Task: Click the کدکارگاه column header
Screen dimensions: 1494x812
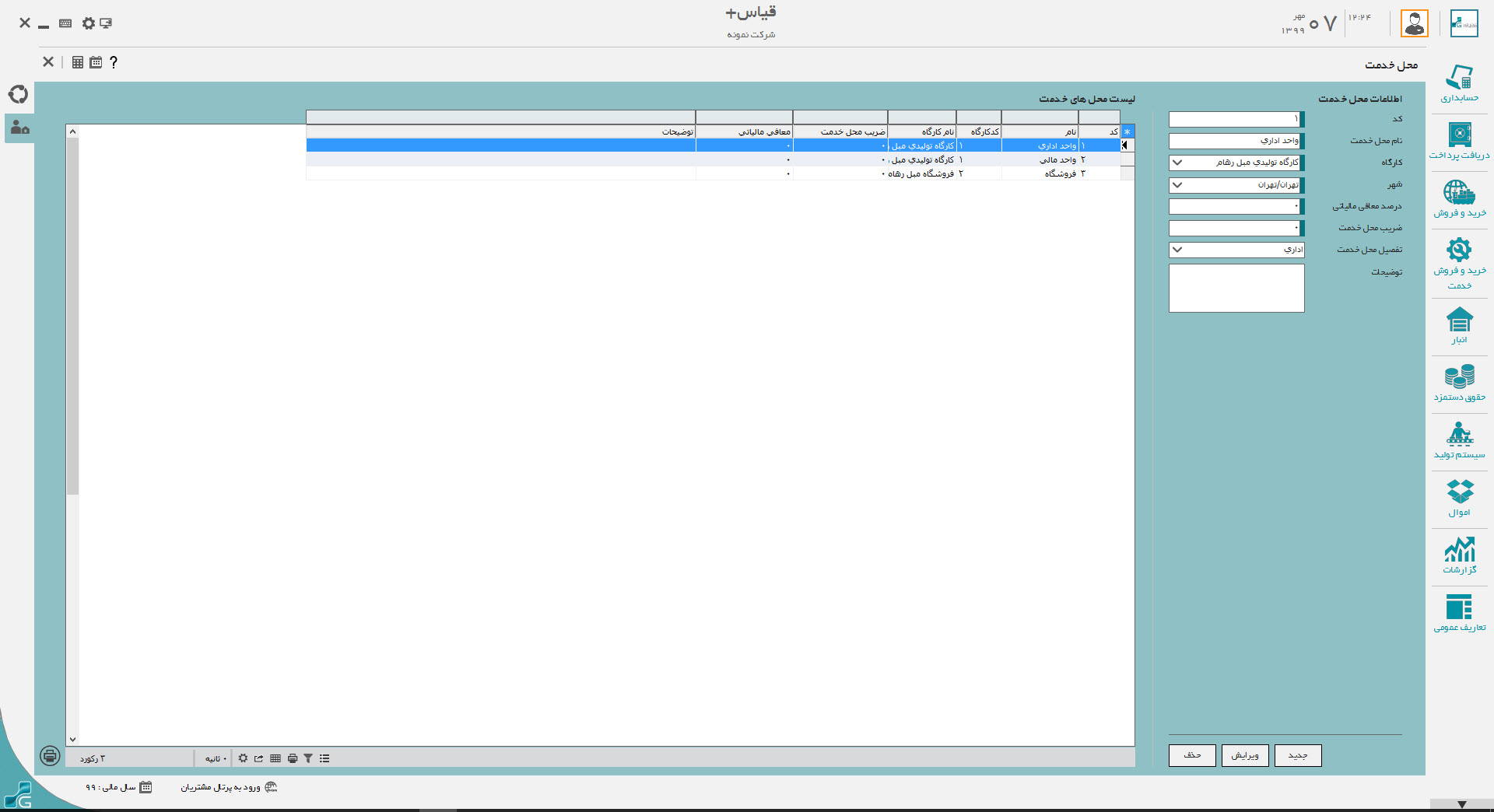Action: tap(979, 132)
